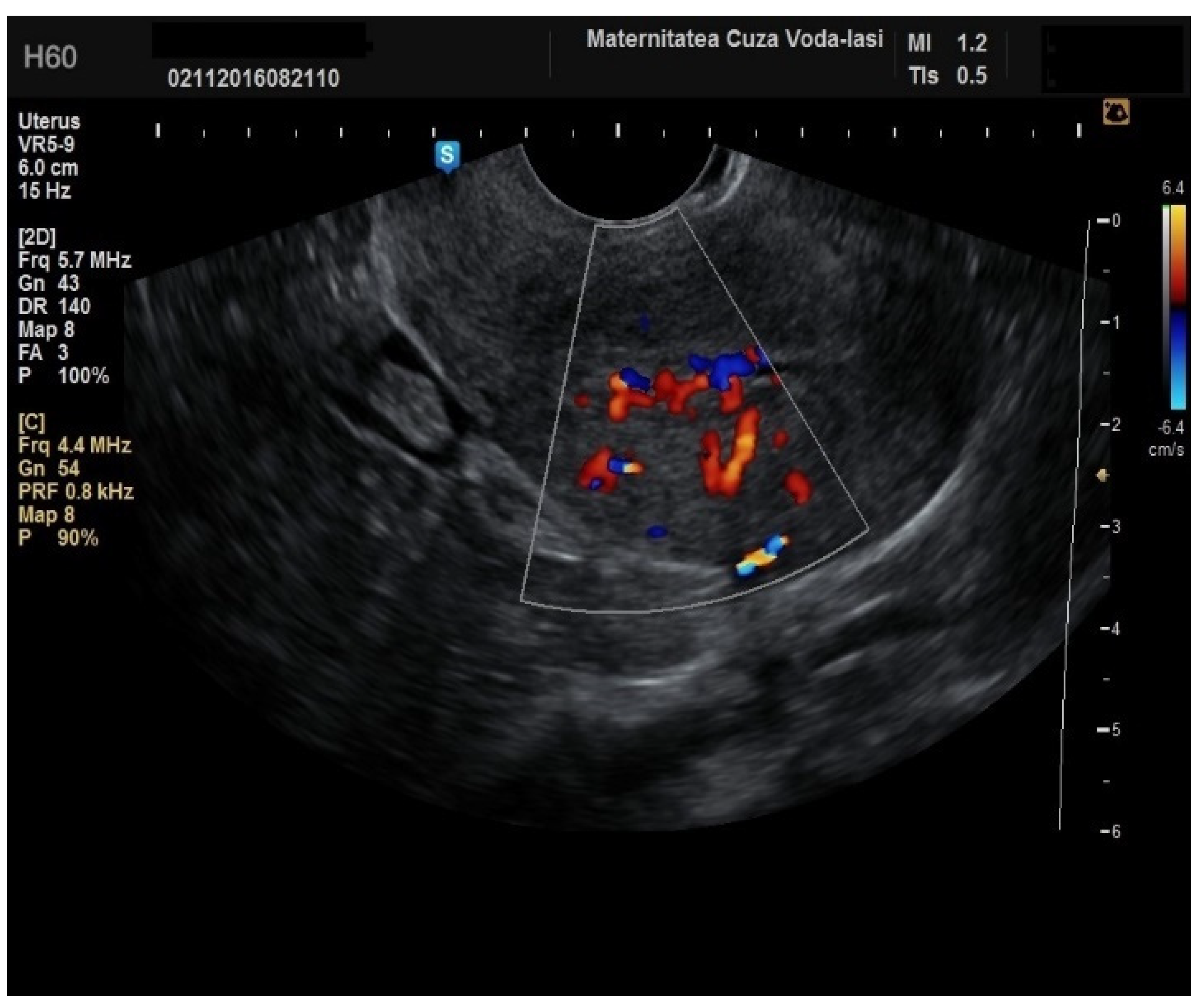Click the Maternitatea Cuza Voda-Iasi hospital name
This screenshot has width=1203, height=1008.
point(735,39)
